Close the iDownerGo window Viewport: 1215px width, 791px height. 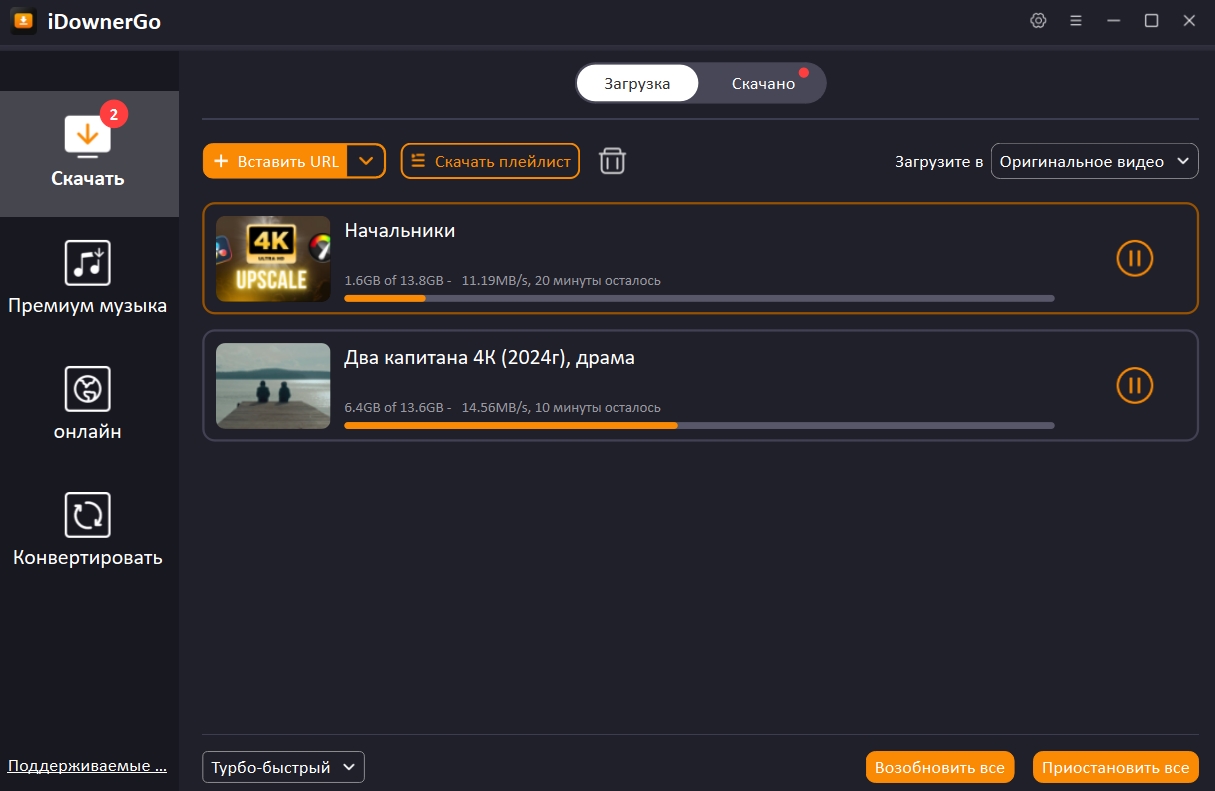point(1189,21)
